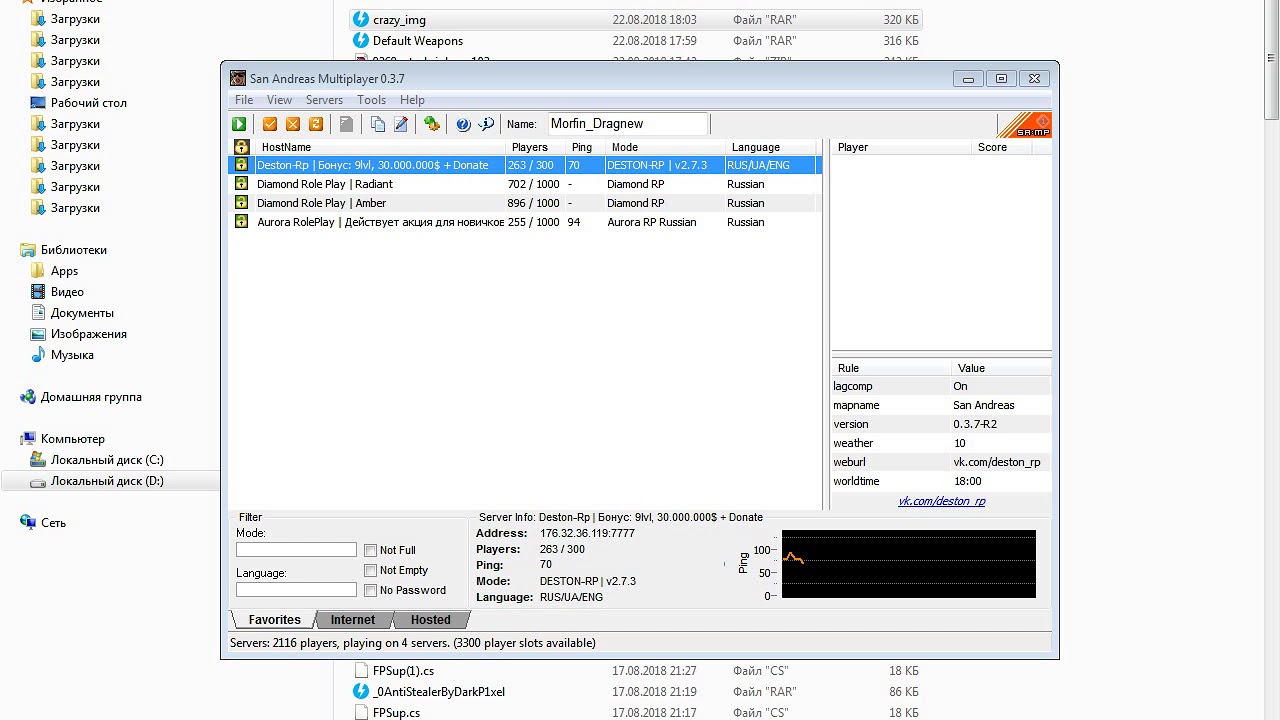The height and width of the screenshot is (720, 1280).
Task: Click the Language filter input field
Action: point(296,590)
